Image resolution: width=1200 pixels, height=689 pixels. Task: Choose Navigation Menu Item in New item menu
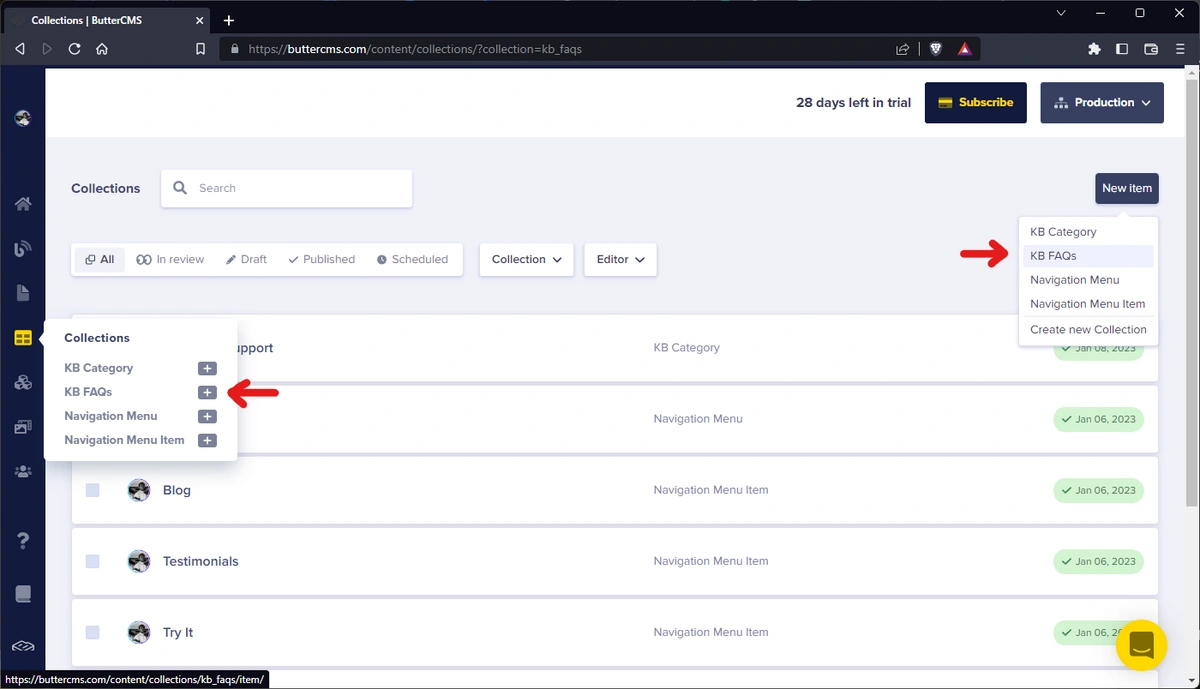click(1088, 304)
